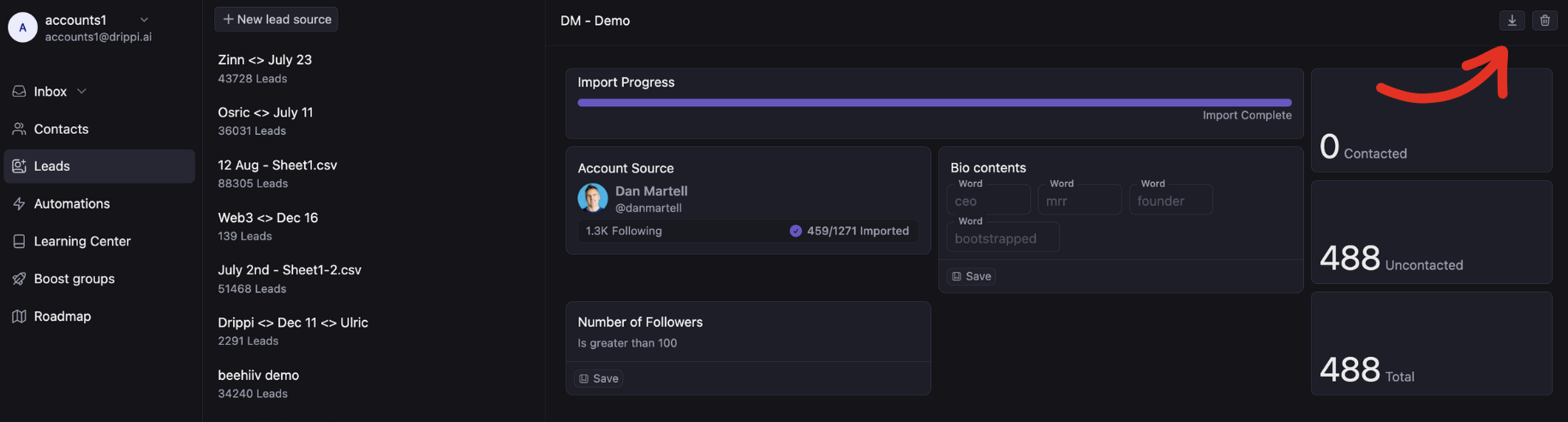Click Dan Martell's profile picture

pyautogui.click(x=592, y=198)
